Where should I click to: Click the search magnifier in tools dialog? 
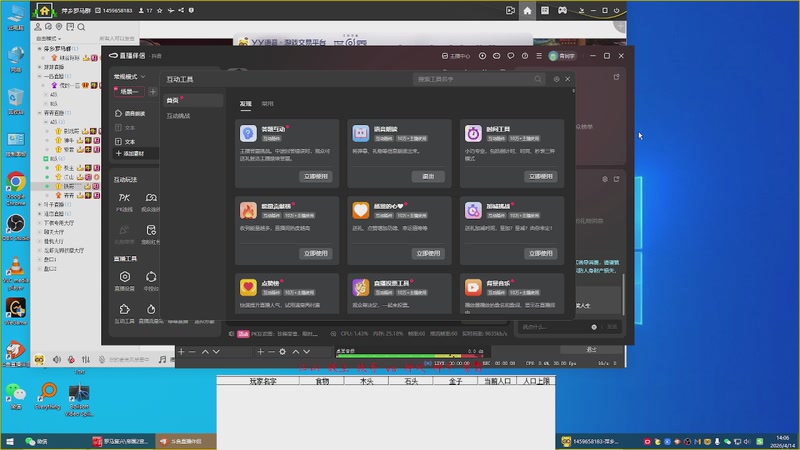[x=538, y=79]
